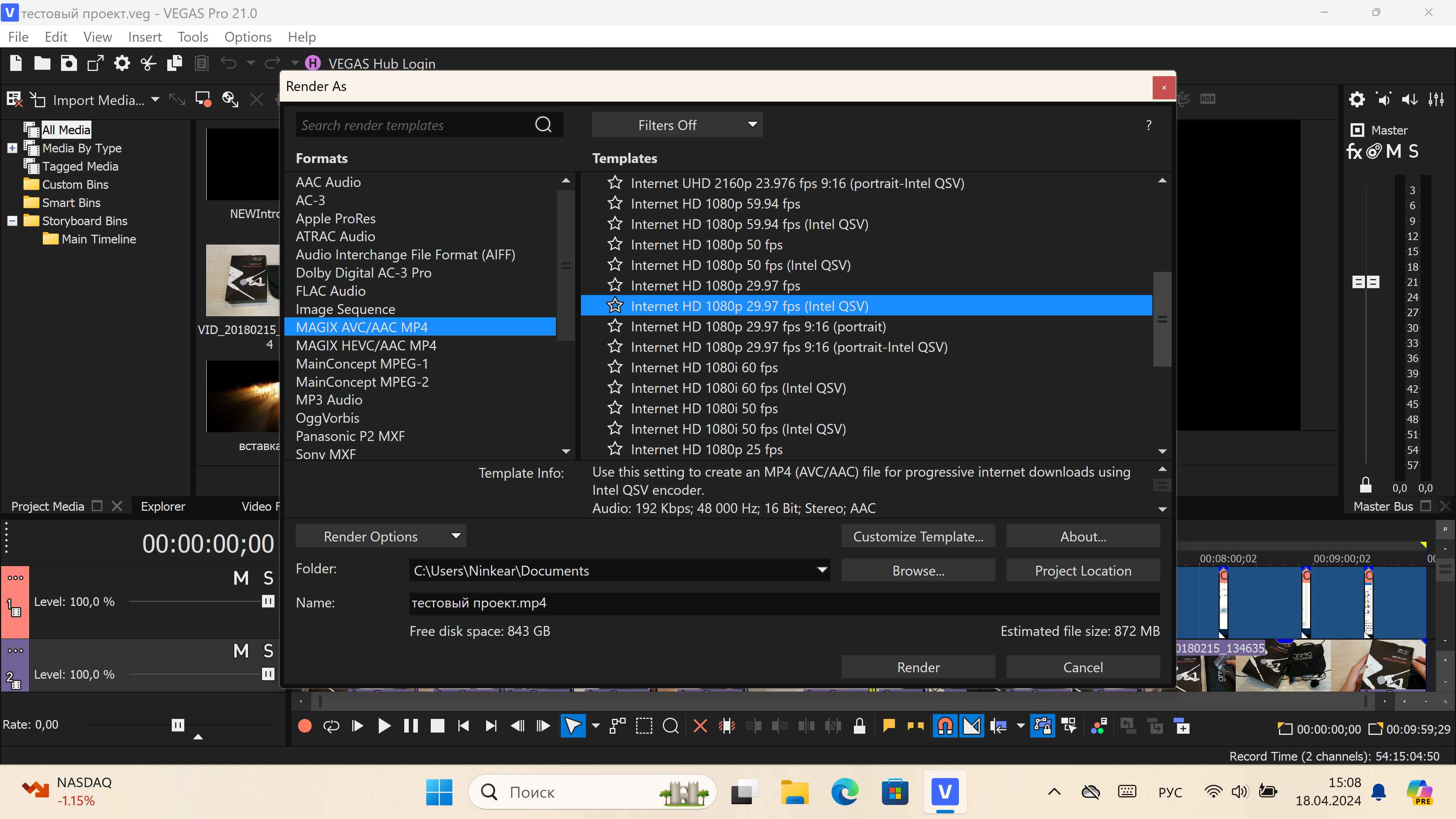This screenshot has width=1456, height=819.
Task: Mute video track 1
Action: [241, 577]
